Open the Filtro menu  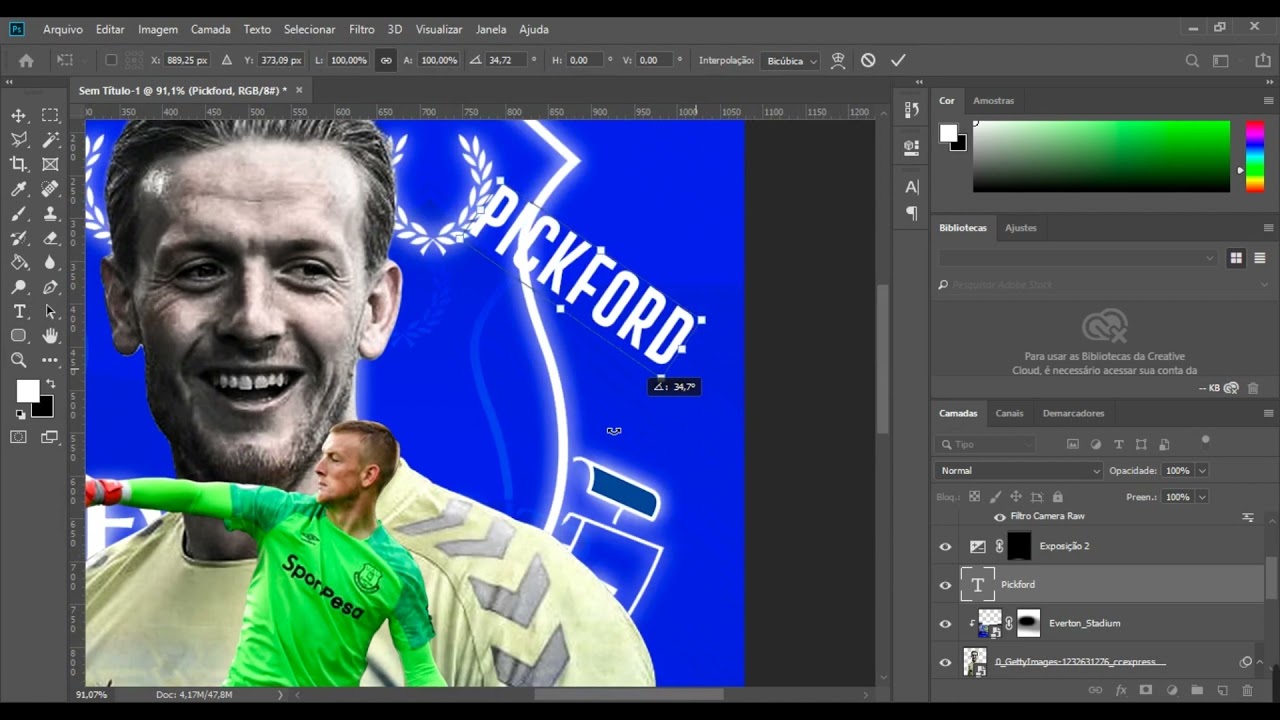[362, 29]
